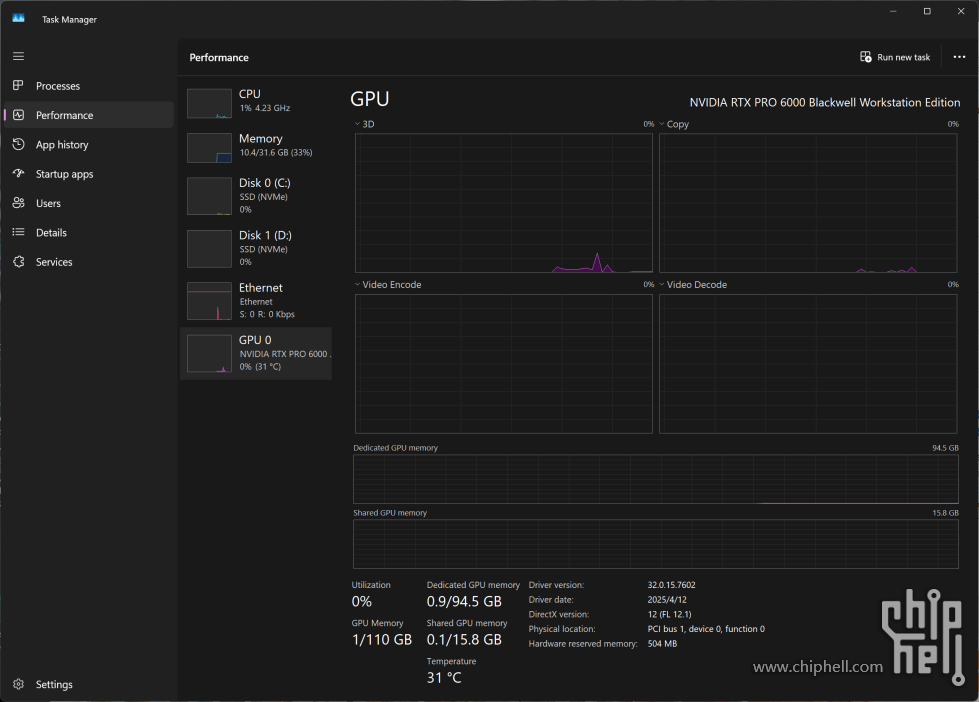
Task: Click the temperature reading '31 °C'
Action: [x=444, y=678]
